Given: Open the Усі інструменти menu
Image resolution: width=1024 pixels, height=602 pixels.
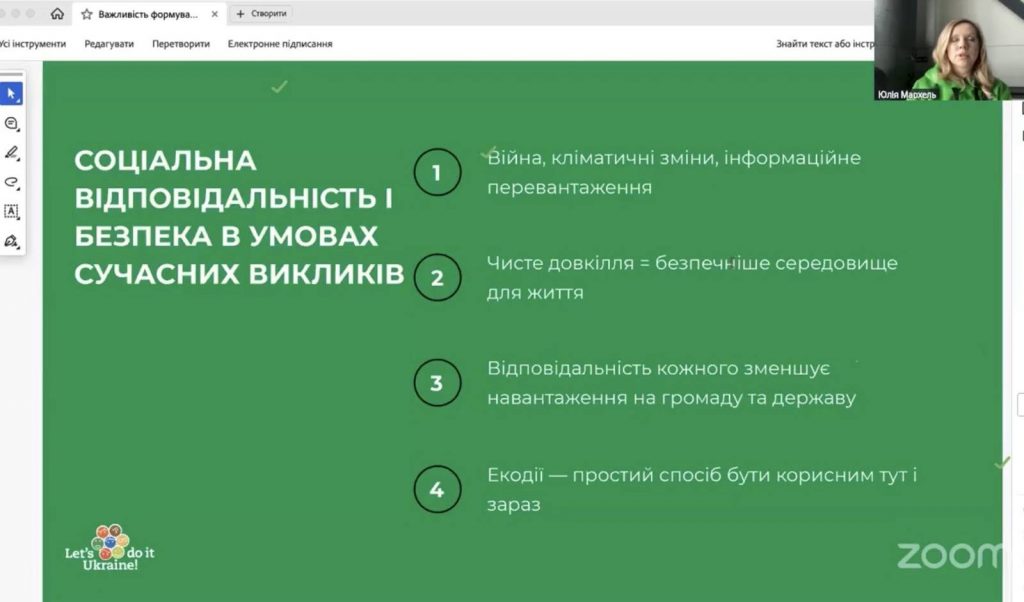Looking at the screenshot, I should (x=33, y=44).
